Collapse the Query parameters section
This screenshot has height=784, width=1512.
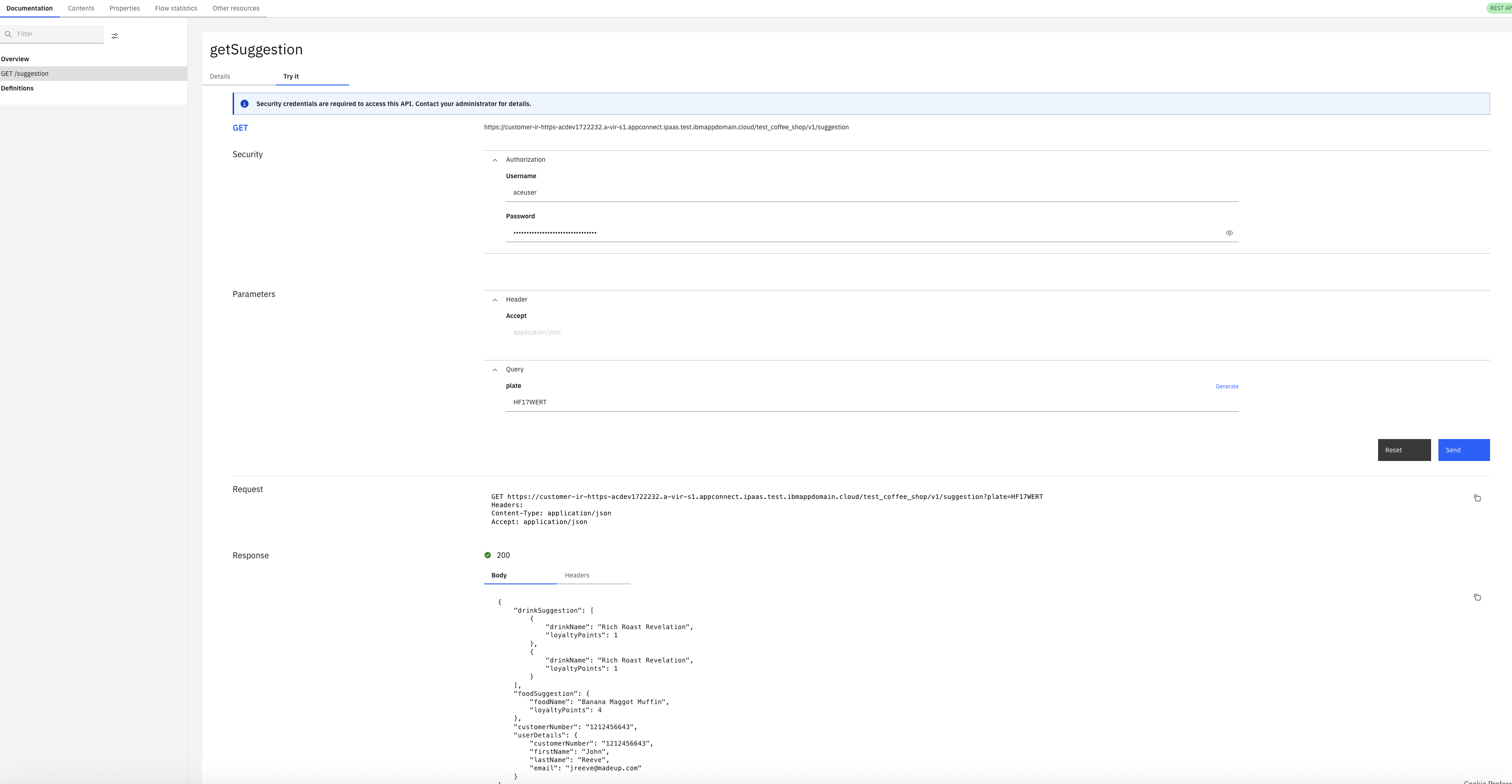tap(495, 370)
